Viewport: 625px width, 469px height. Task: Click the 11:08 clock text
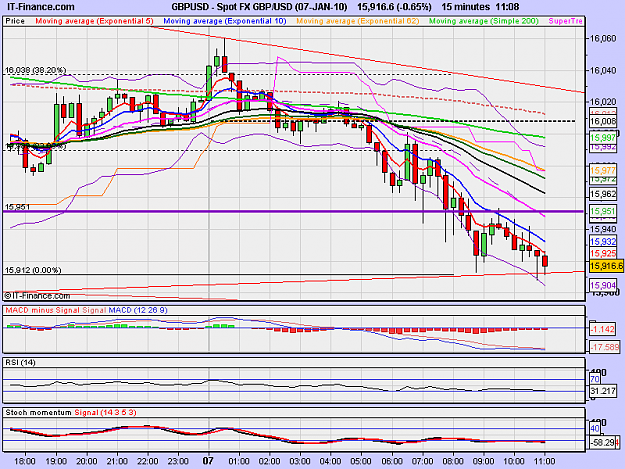coord(507,7)
